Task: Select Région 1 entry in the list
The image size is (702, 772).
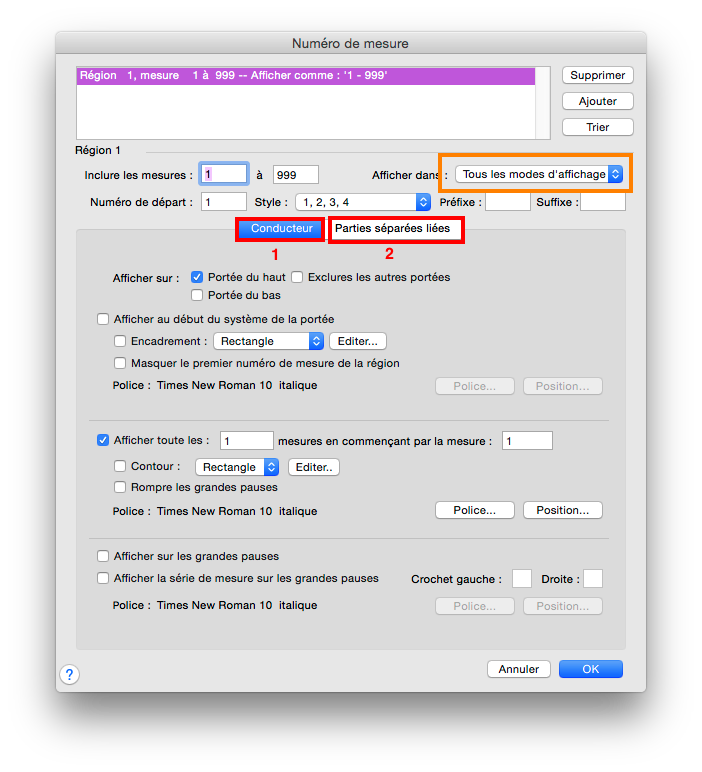Action: (305, 76)
